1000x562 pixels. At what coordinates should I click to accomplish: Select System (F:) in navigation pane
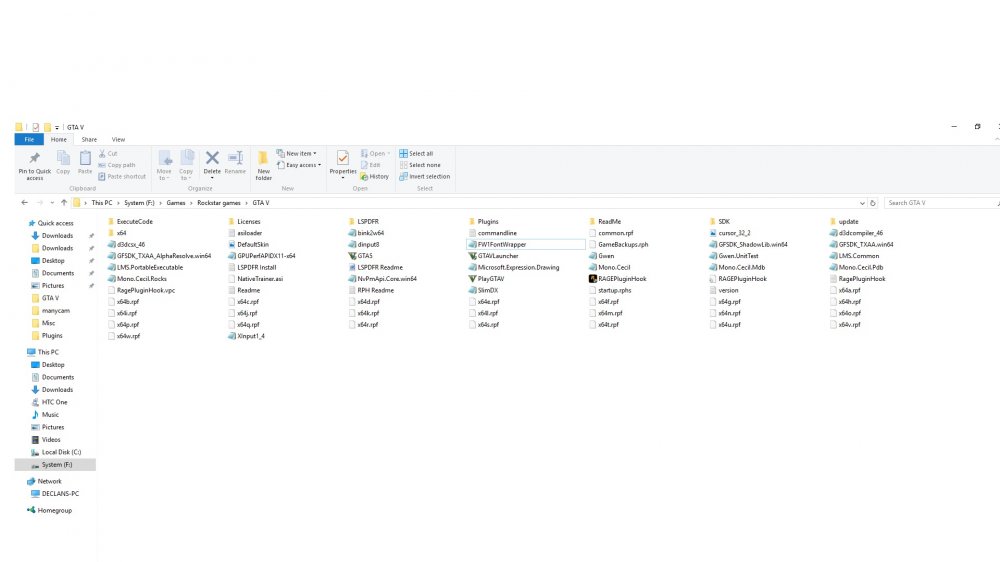point(57,465)
